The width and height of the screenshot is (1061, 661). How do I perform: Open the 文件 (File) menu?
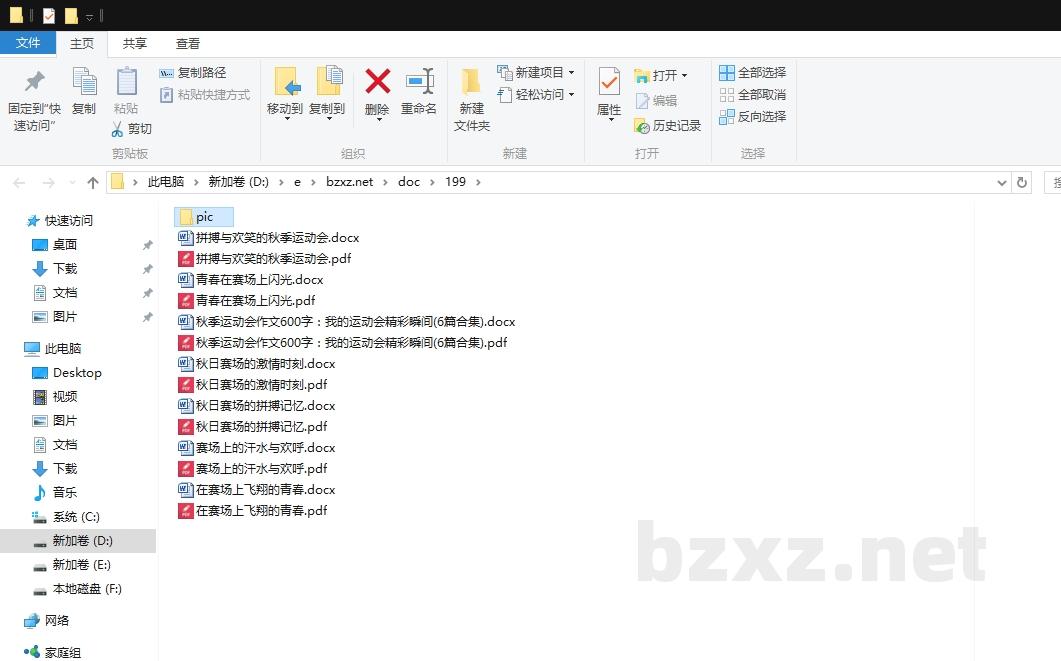(x=29, y=43)
